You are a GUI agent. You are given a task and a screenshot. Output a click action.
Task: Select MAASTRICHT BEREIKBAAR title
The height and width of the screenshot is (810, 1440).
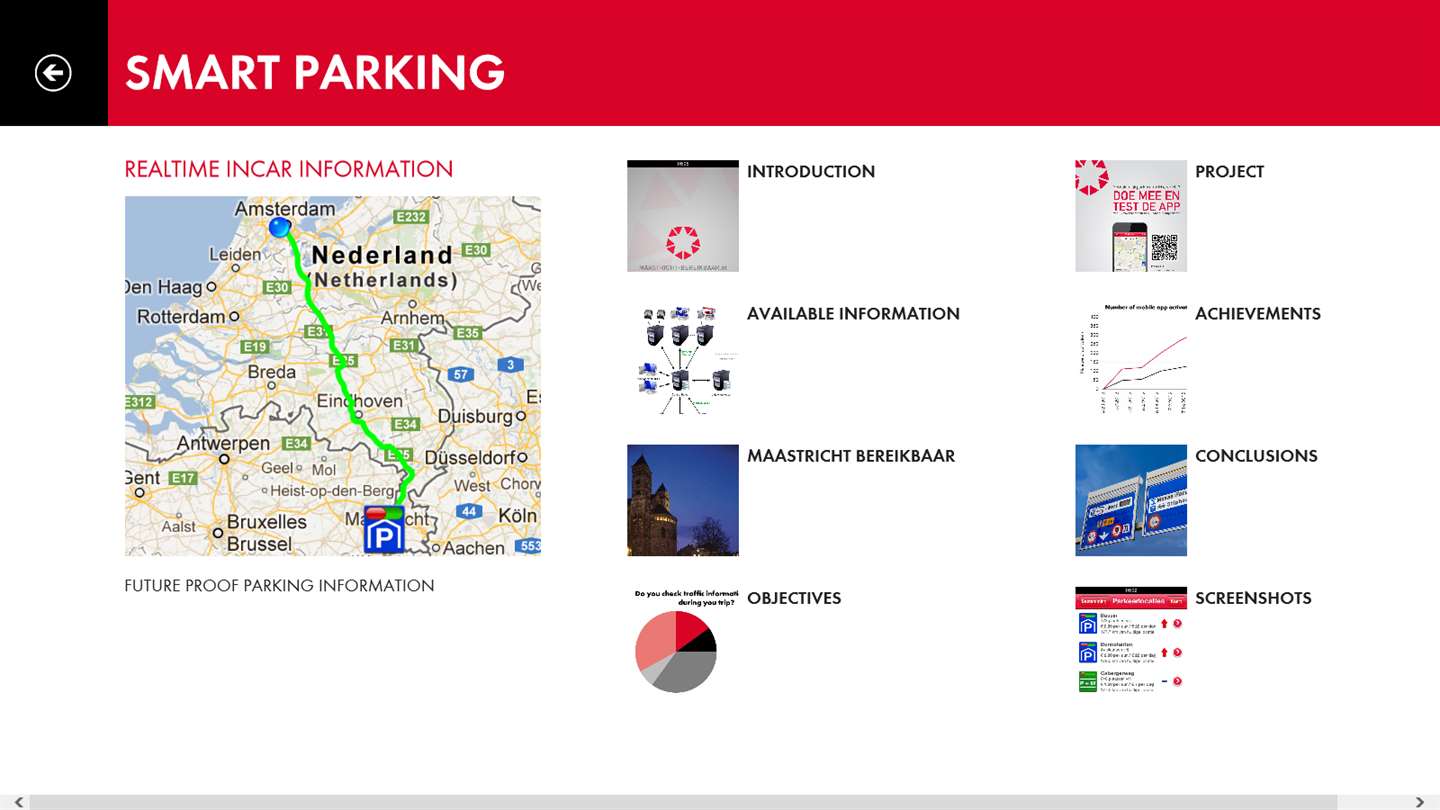coord(851,456)
